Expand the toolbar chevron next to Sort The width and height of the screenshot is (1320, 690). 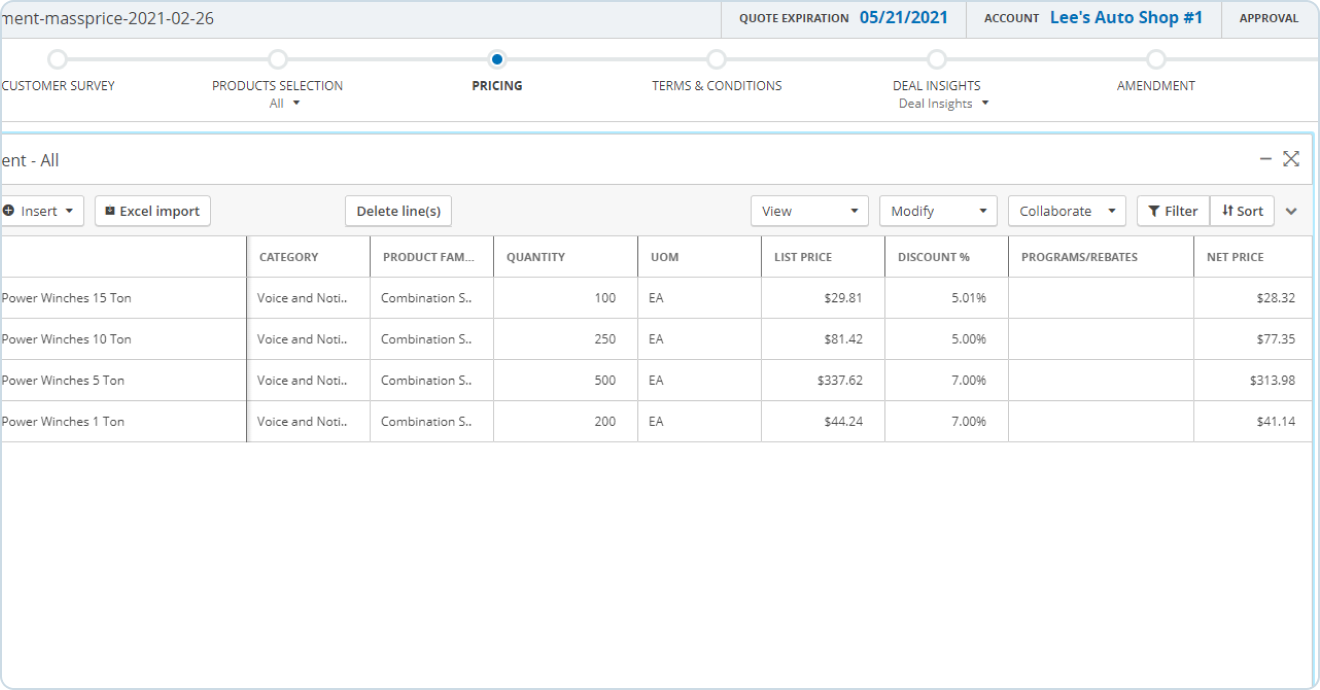click(x=1291, y=211)
